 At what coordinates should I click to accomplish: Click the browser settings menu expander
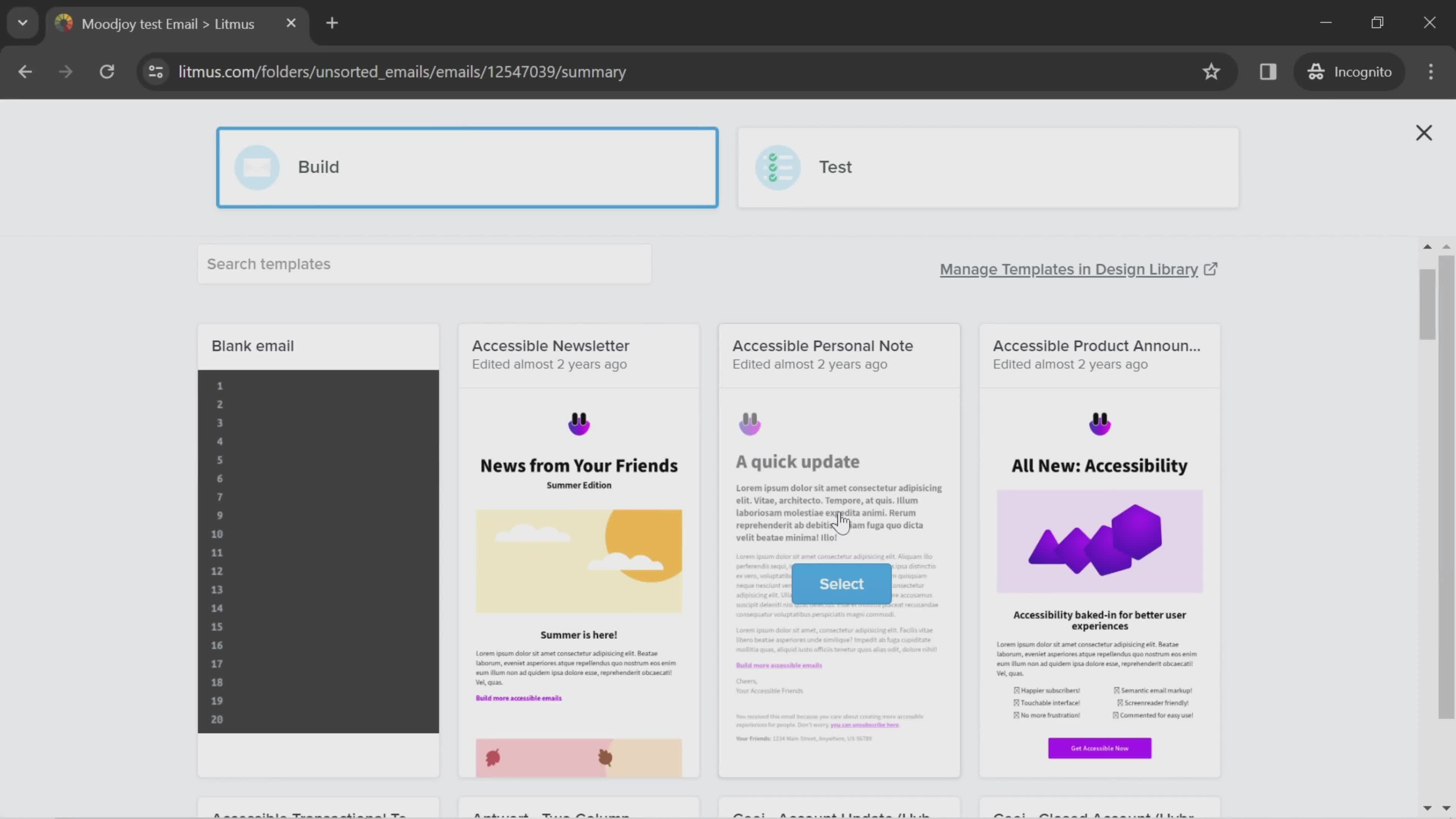coord(1431,71)
